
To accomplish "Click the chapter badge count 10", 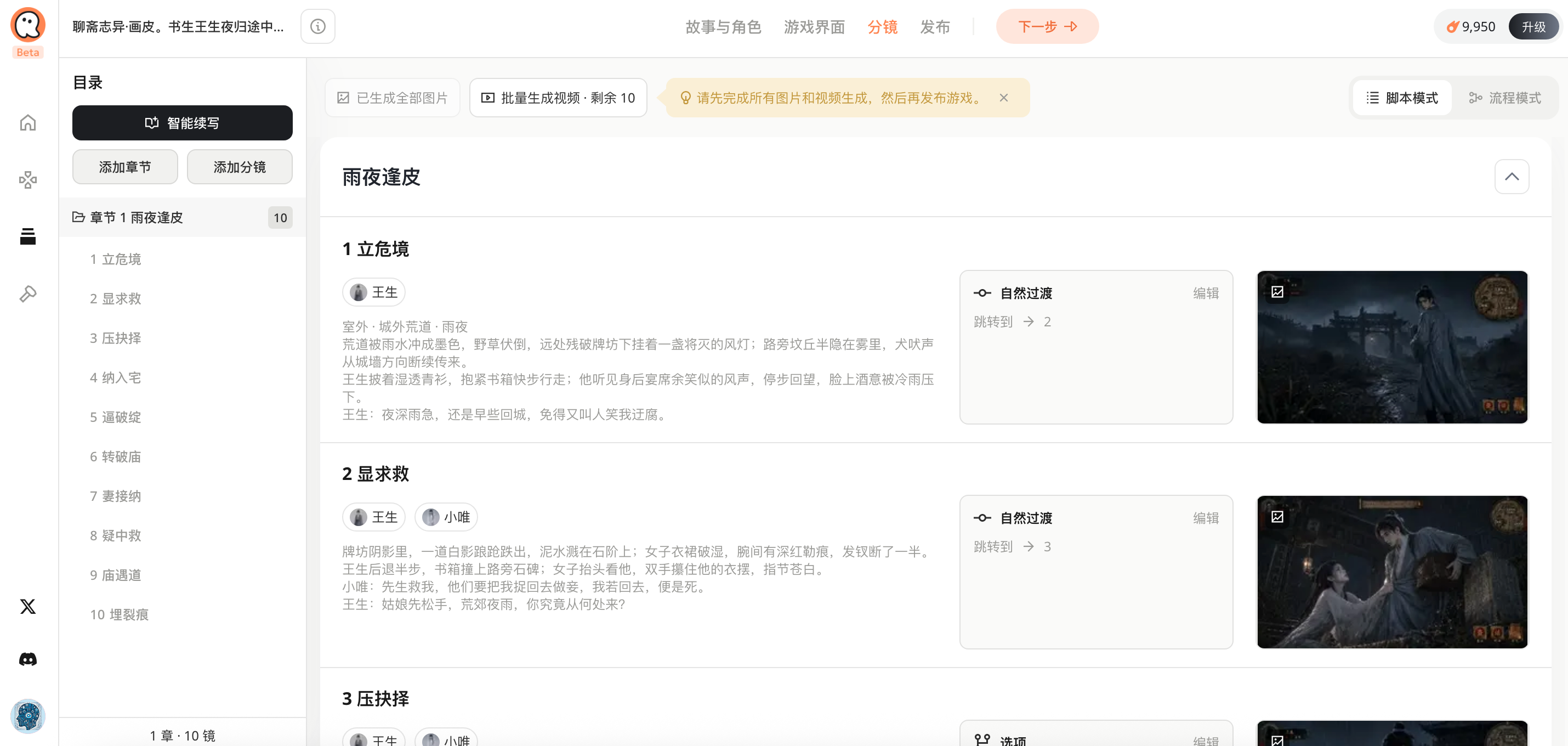I will (280, 217).
